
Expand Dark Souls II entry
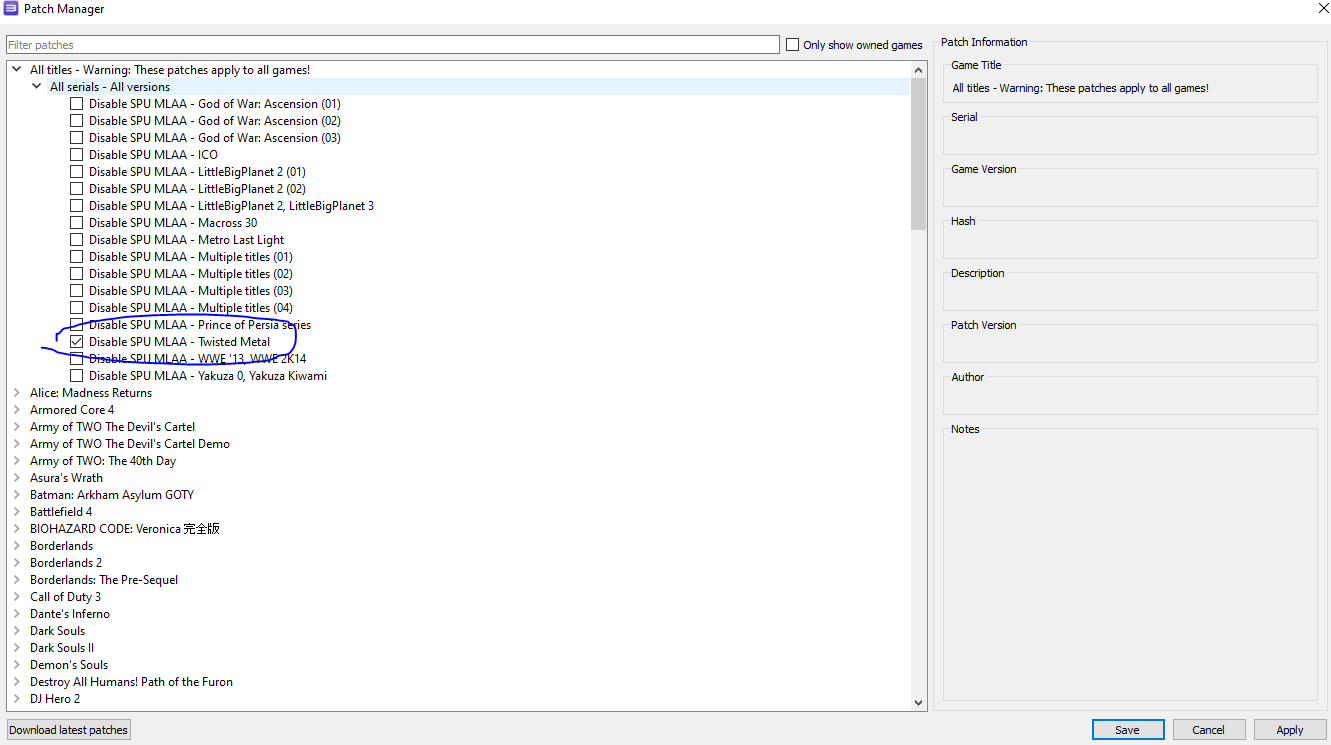point(17,648)
